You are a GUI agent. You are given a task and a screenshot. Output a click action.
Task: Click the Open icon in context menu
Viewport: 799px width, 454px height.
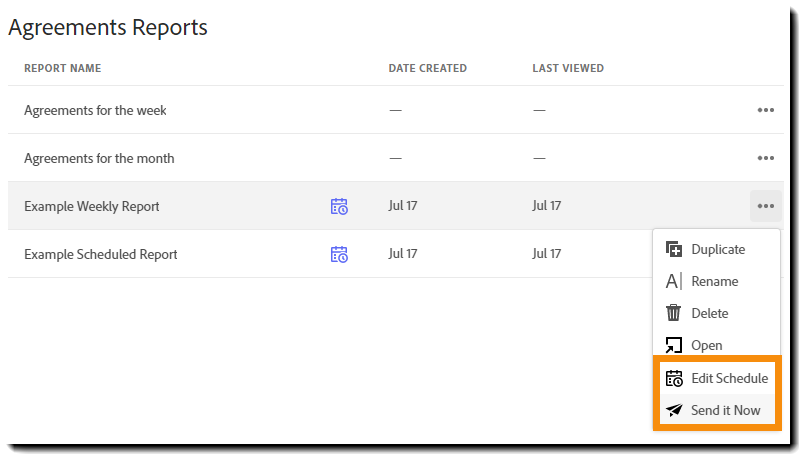coord(674,345)
